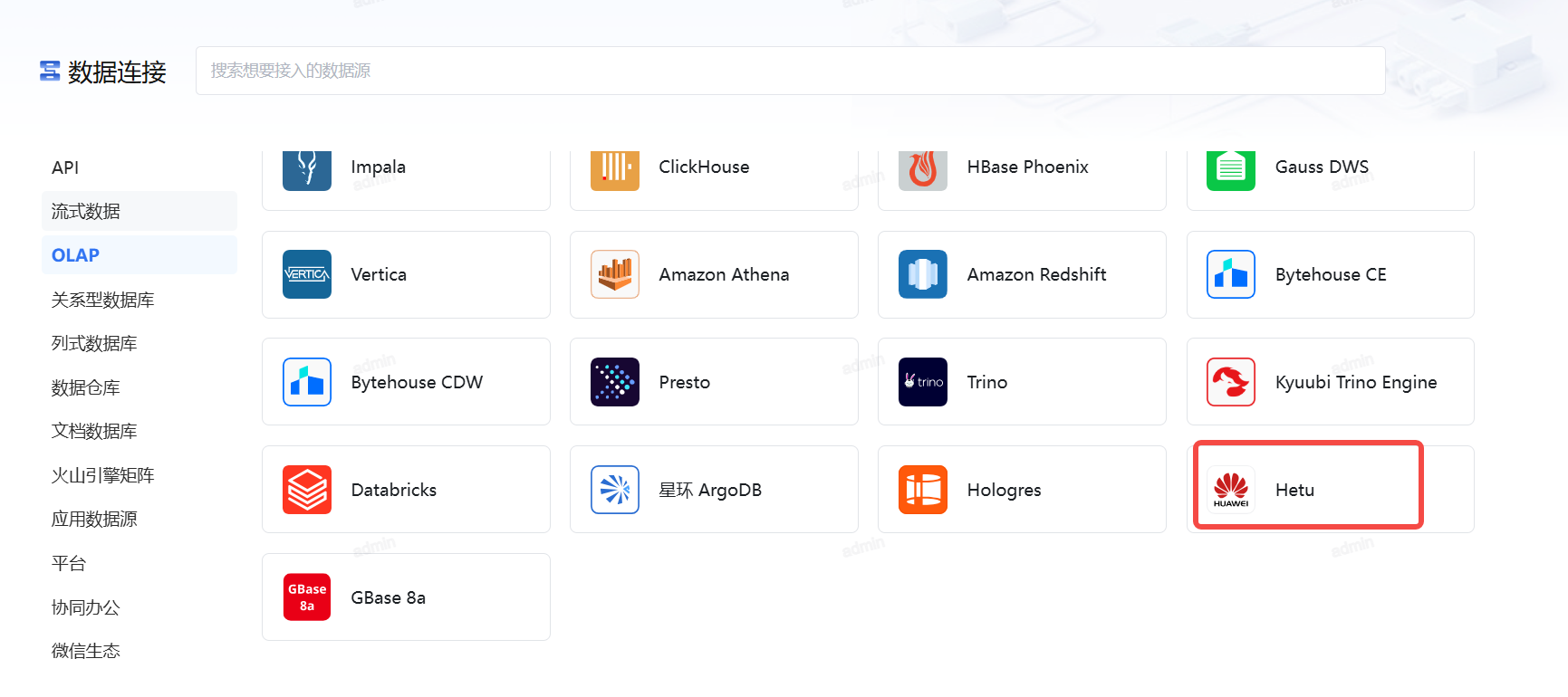This screenshot has height=697, width=1568.
Task: Click the Databricks logo icon
Action: point(306,490)
